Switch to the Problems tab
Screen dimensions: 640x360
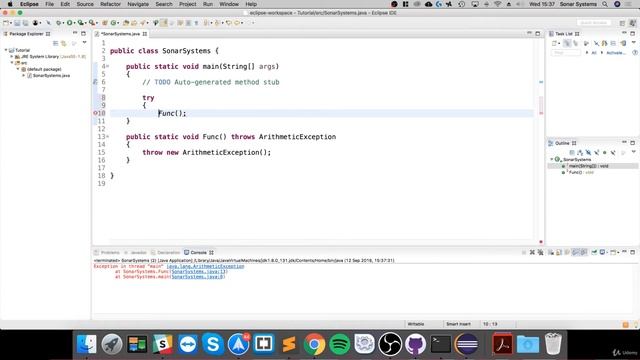[107, 253]
